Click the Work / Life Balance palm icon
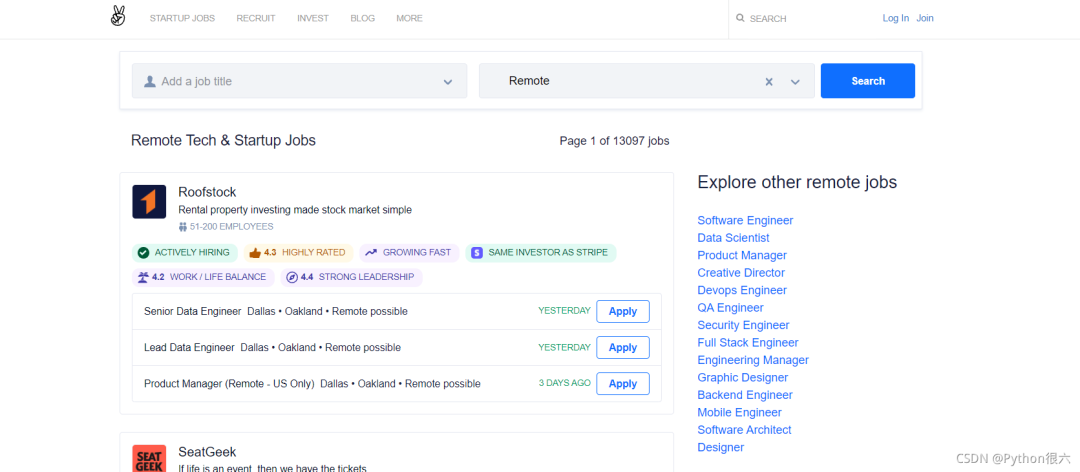The image size is (1080, 472). pos(143,277)
